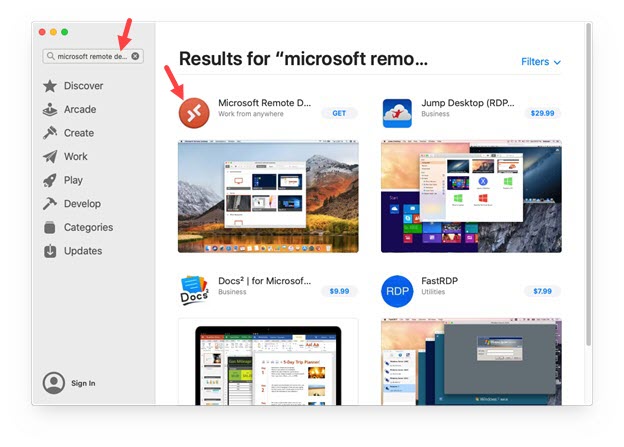Open the Docs² | for Microsof... title
Screen dimensions: 624x447
click(265, 281)
